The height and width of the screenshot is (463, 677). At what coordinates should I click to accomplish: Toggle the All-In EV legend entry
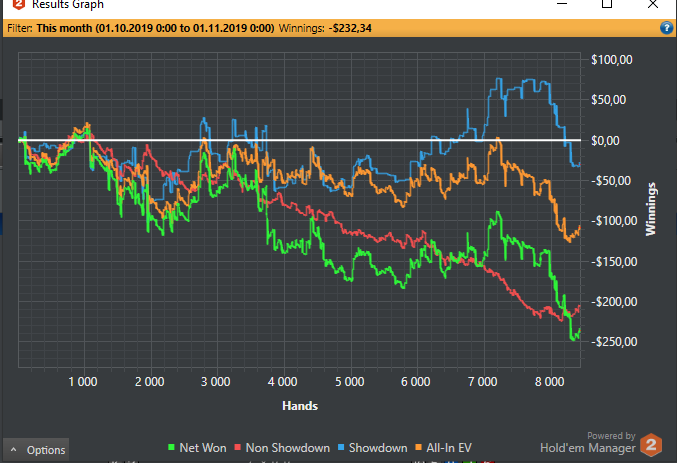(x=443, y=448)
